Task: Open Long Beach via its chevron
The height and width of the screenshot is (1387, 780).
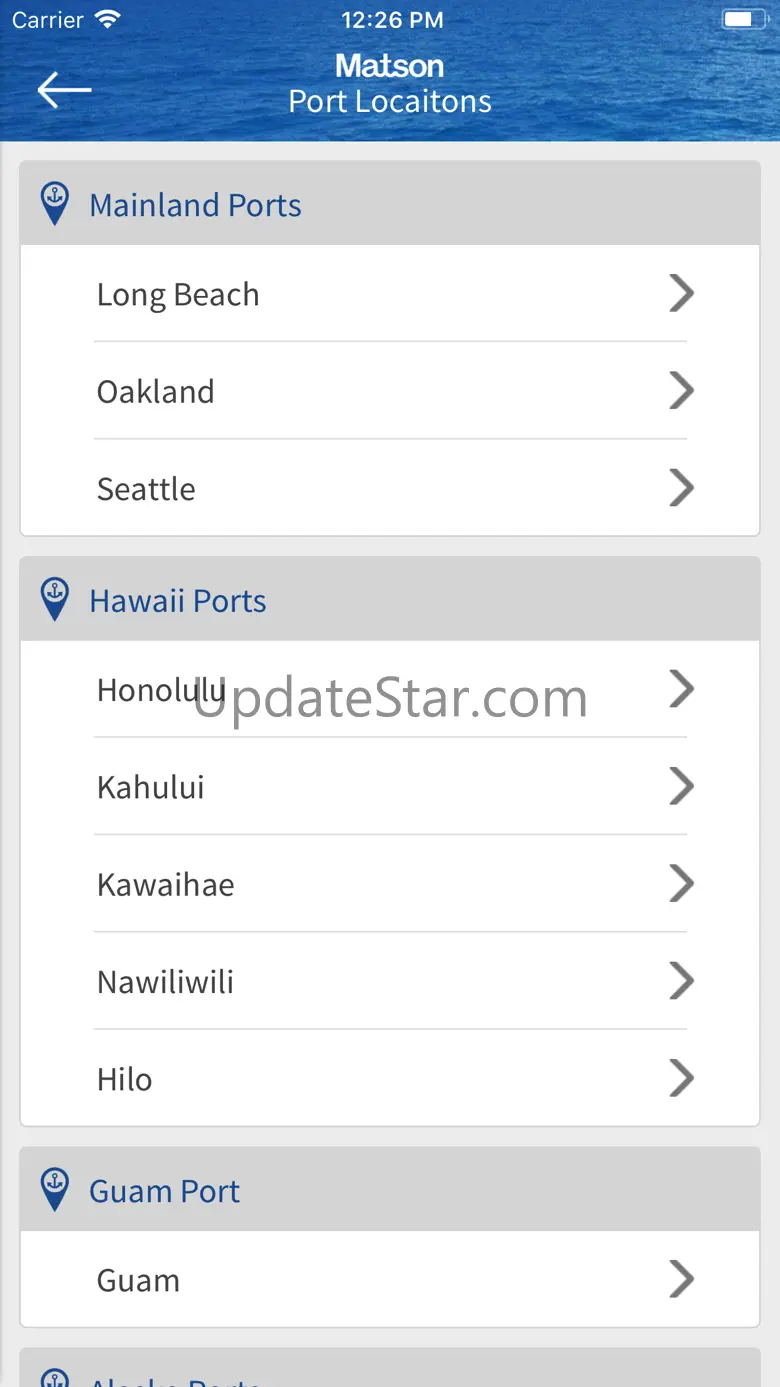Action: coord(681,294)
